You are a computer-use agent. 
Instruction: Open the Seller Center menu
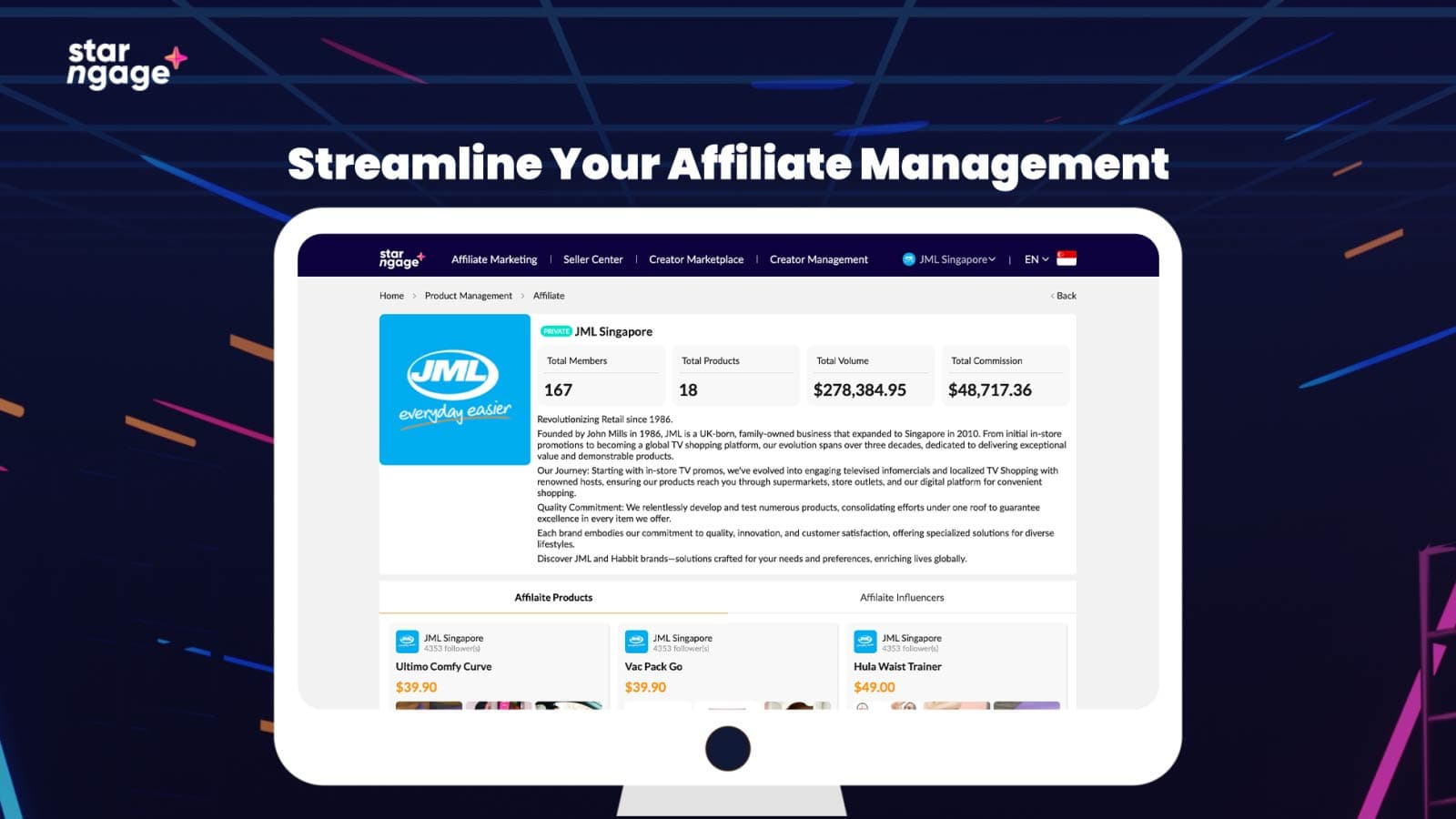point(592,259)
